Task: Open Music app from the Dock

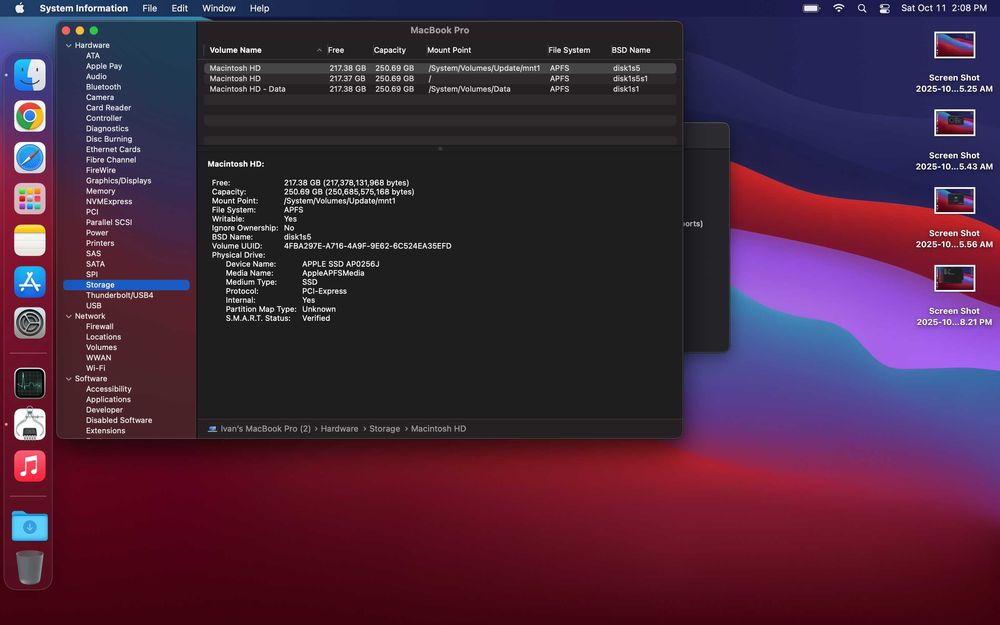Action: (30, 466)
